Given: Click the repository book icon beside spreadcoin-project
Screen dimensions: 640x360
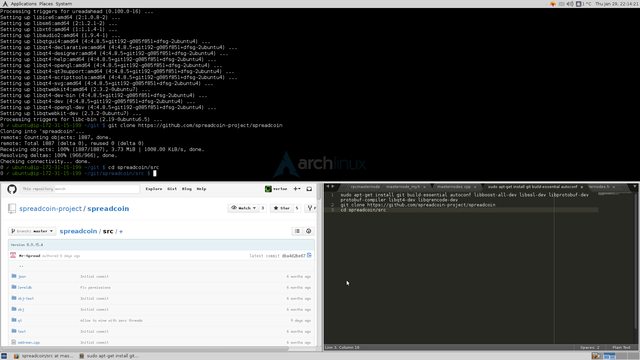Looking at the screenshot, I should pyautogui.click(x=12, y=209).
